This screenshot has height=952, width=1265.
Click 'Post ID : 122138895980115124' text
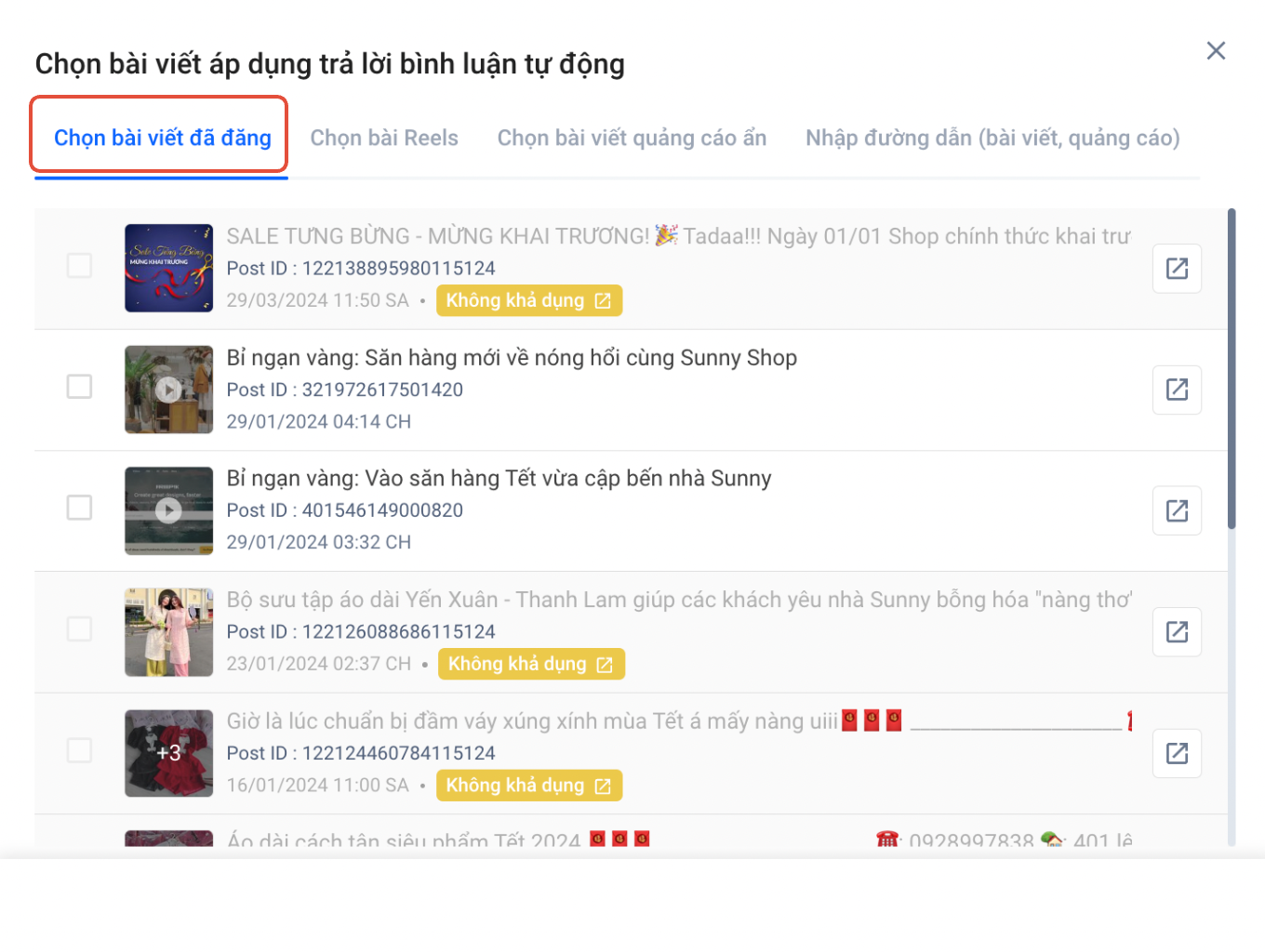tap(361, 269)
